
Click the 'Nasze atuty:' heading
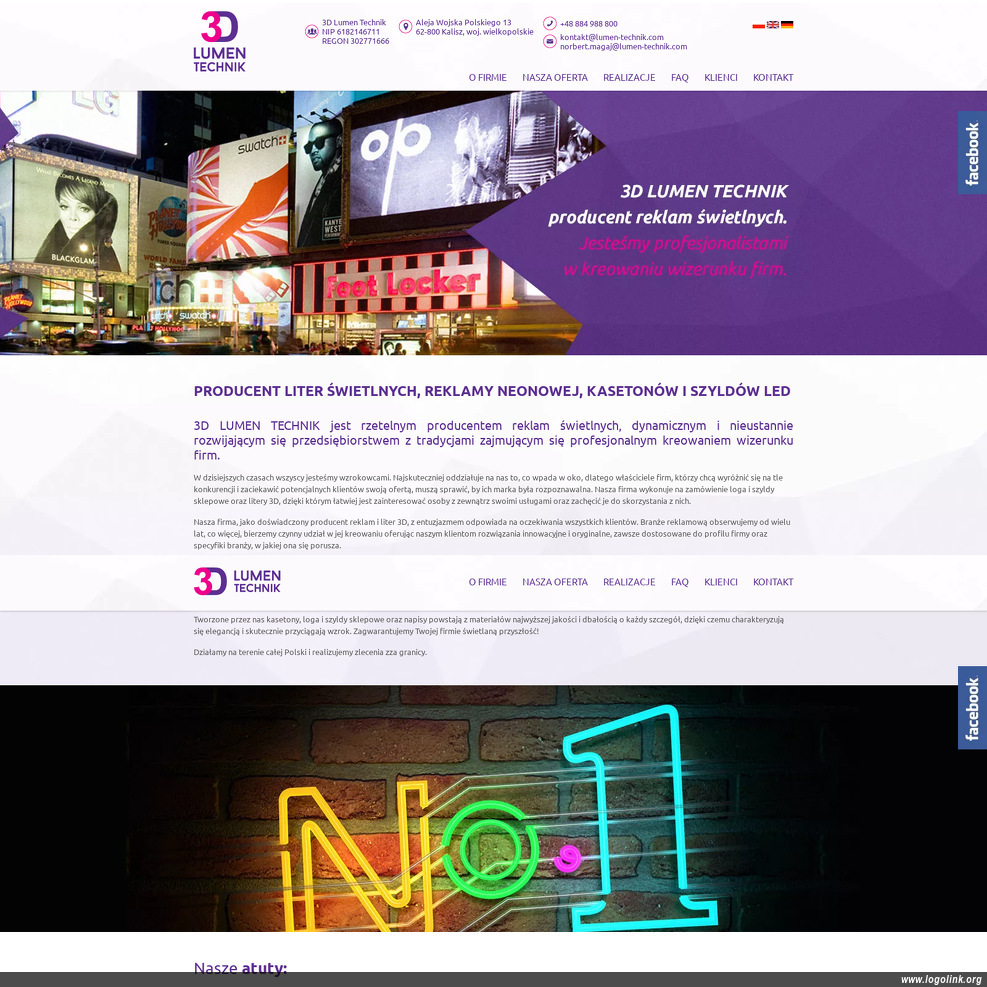240,967
